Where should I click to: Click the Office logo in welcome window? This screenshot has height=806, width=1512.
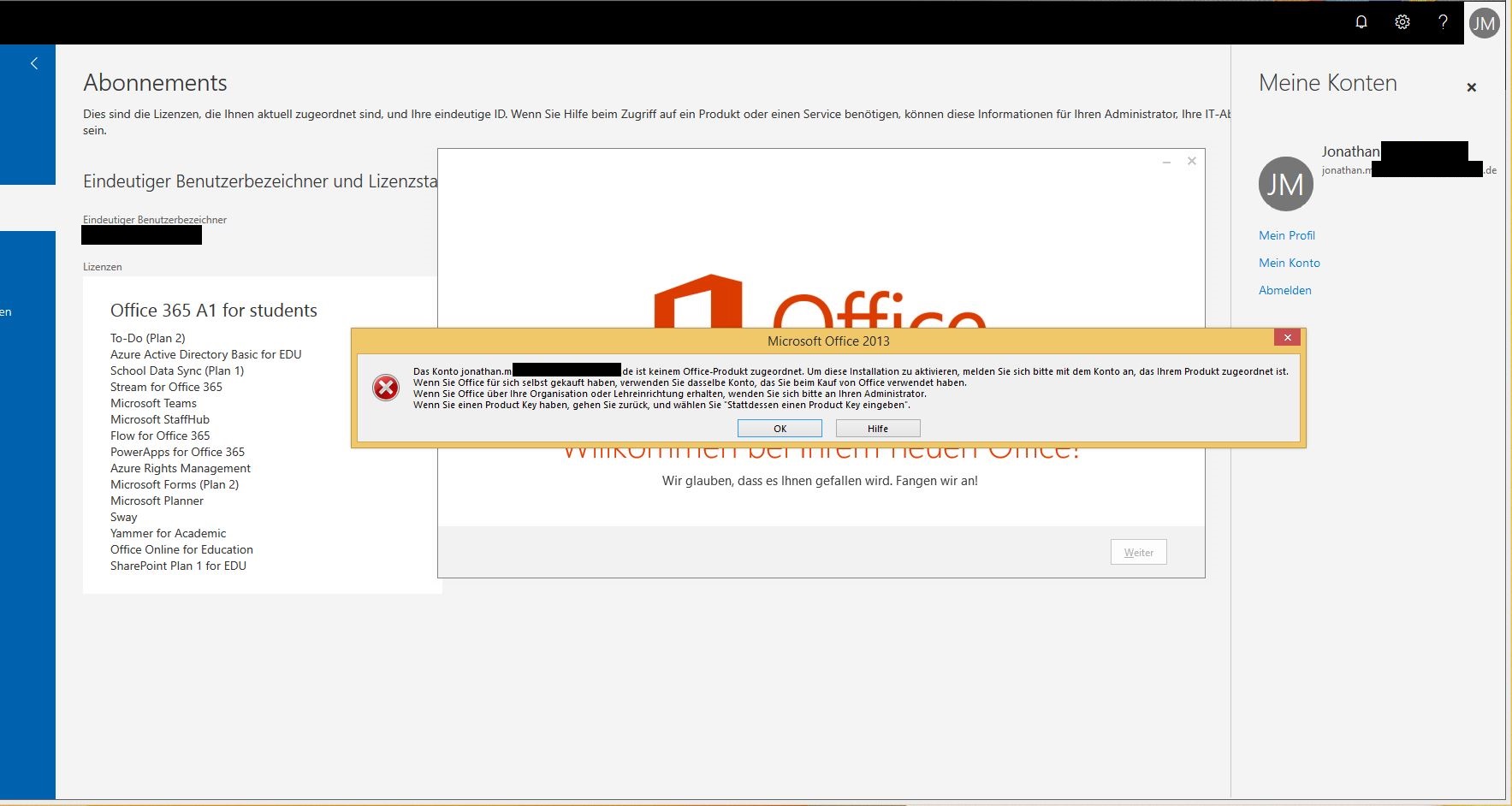(820, 301)
